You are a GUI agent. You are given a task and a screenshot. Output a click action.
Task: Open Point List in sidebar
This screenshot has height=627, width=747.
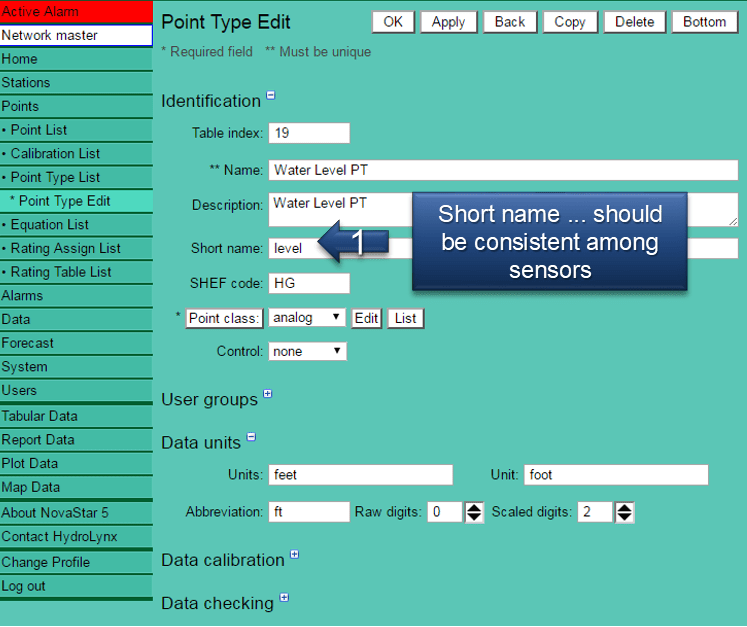[x=39, y=130]
